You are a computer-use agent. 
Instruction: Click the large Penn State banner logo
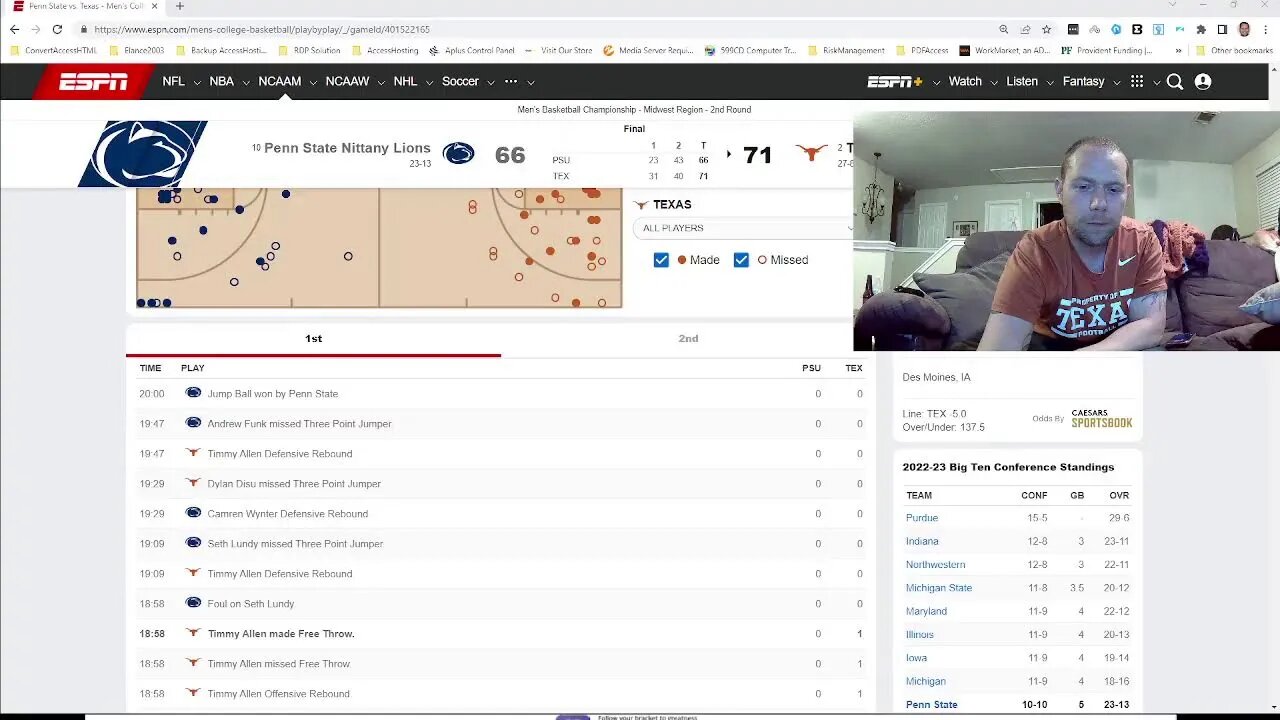pos(143,154)
